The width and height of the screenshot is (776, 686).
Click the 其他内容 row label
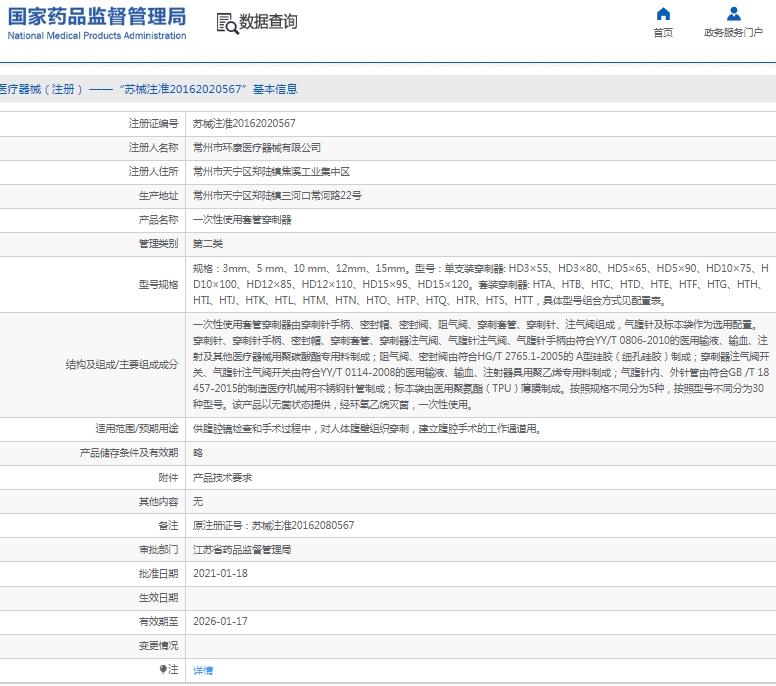click(158, 501)
